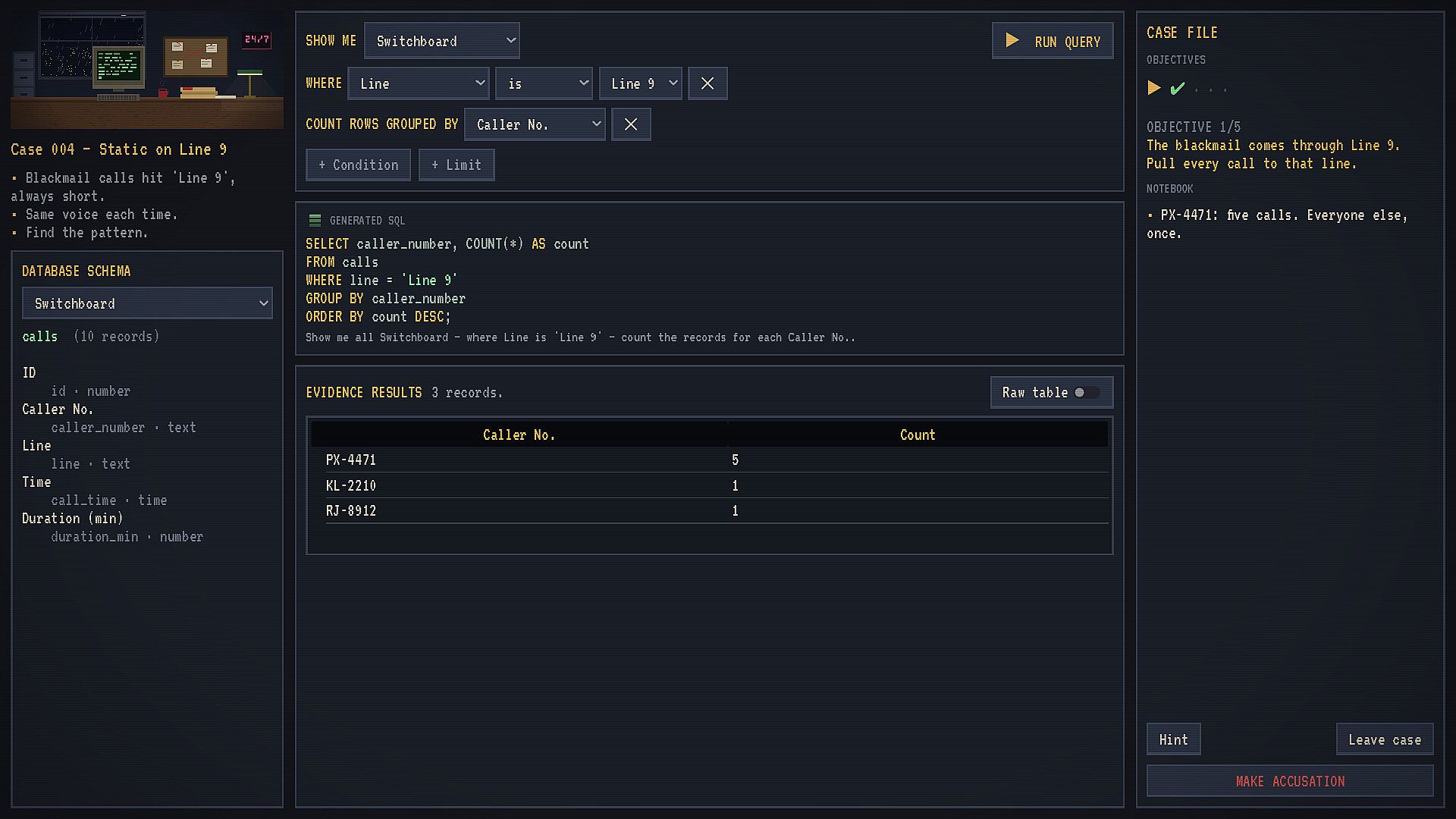Image resolution: width=1456 pixels, height=819 pixels.
Task: Open the Line 9 value dropdown
Action: (x=641, y=83)
